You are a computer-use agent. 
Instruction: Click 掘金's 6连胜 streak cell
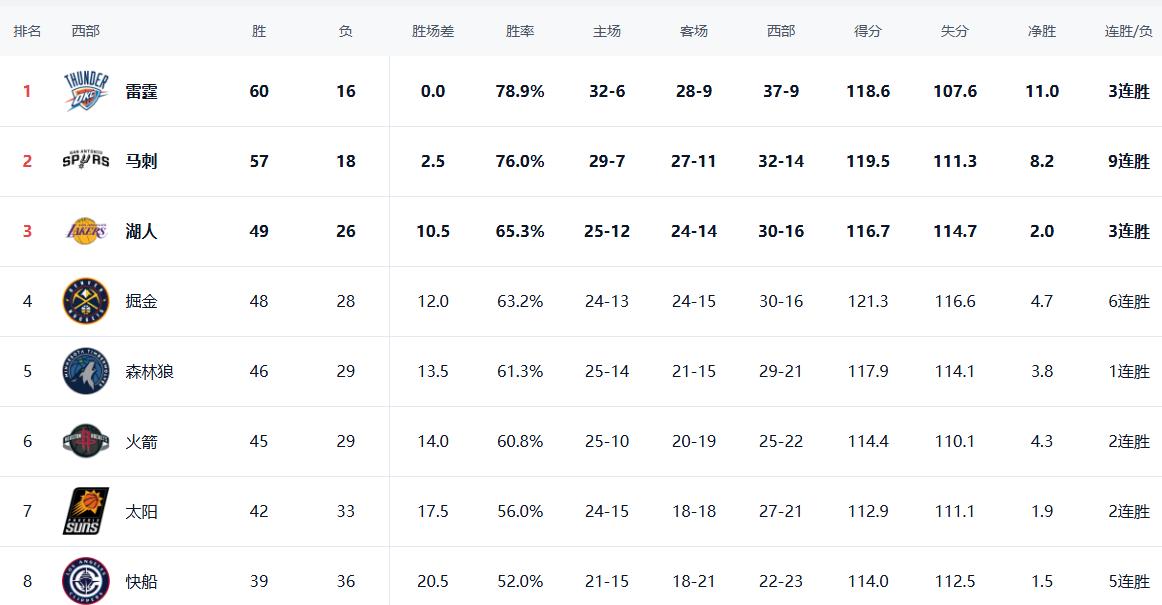point(1128,301)
